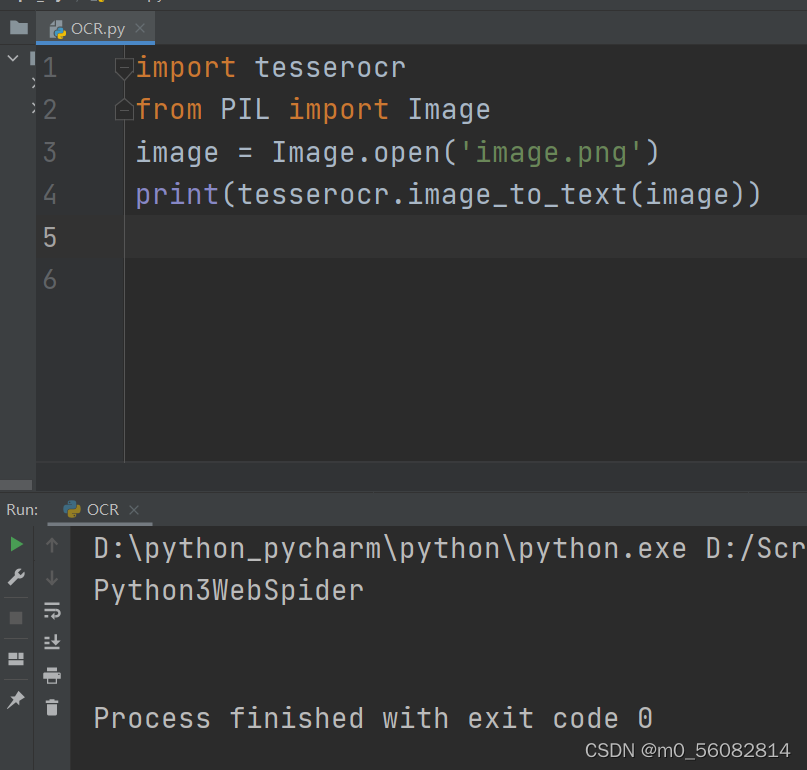Toggle soft-wrap in console output
Screen dimensions: 807x770
click(52, 610)
